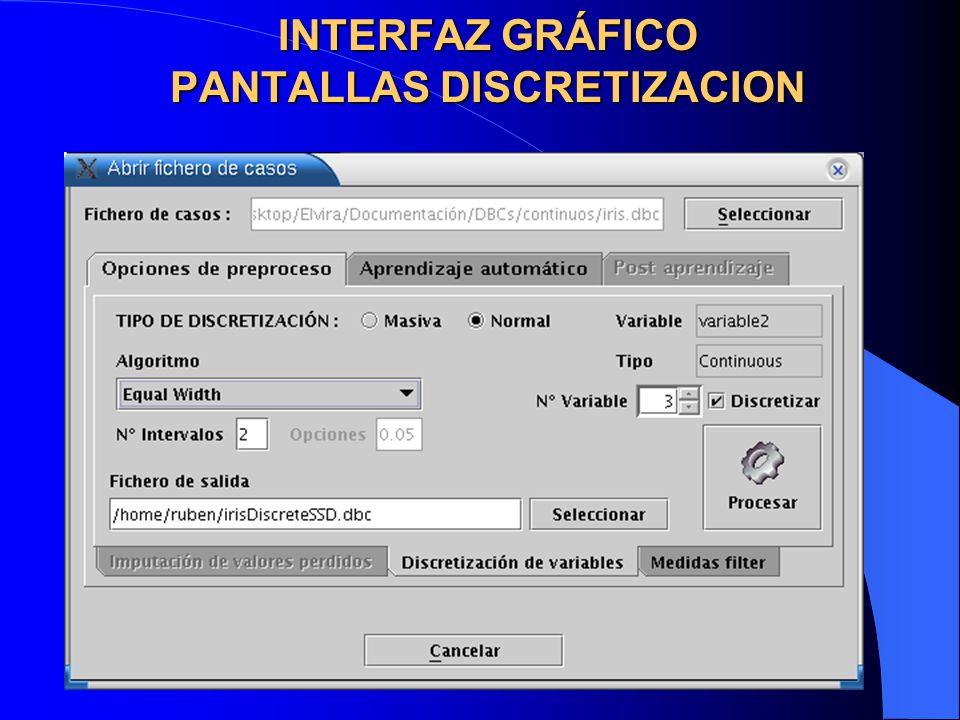This screenshot has width=960, height=720.
Task: Switch to Opciones de preproceso tab
Action: tap(217, 269)
